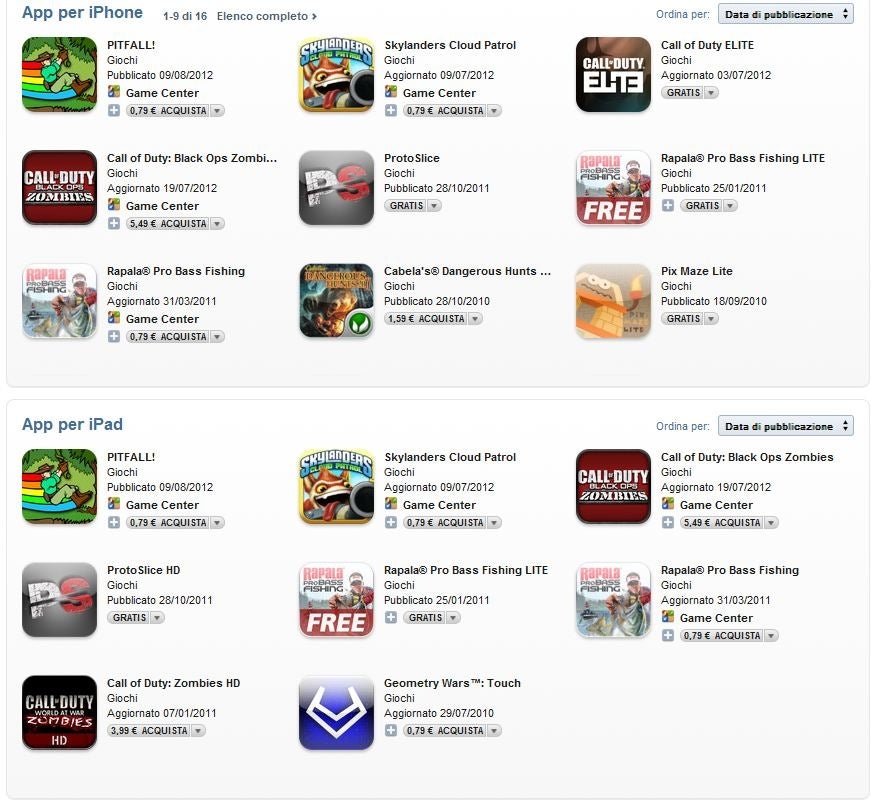871x800 pixels.
Task: Open the ProtoSlice iPhone app icon
Action: point(336,188)
